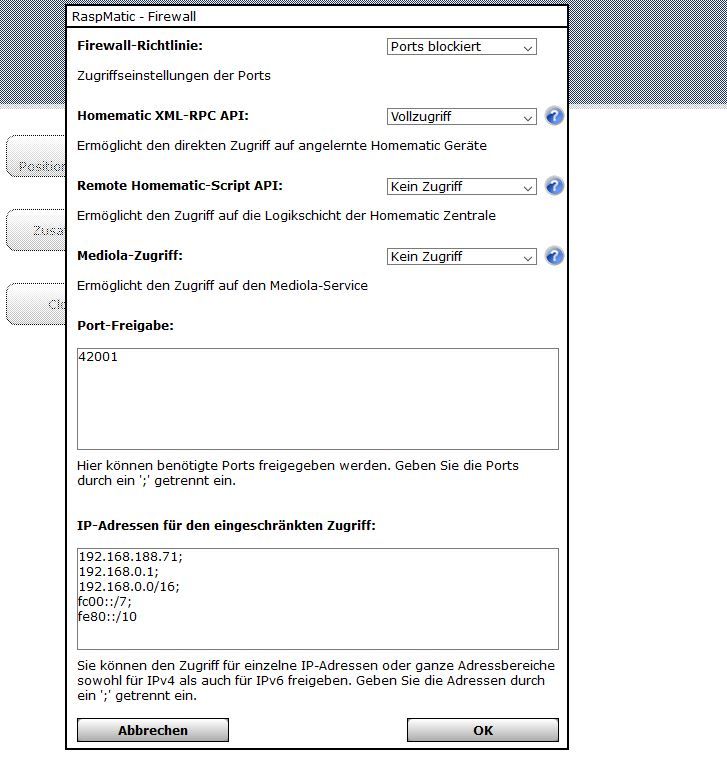727x775 pixels.
Task: Focus the IP-Adressen restricted access text area
Action: (318, 599)
